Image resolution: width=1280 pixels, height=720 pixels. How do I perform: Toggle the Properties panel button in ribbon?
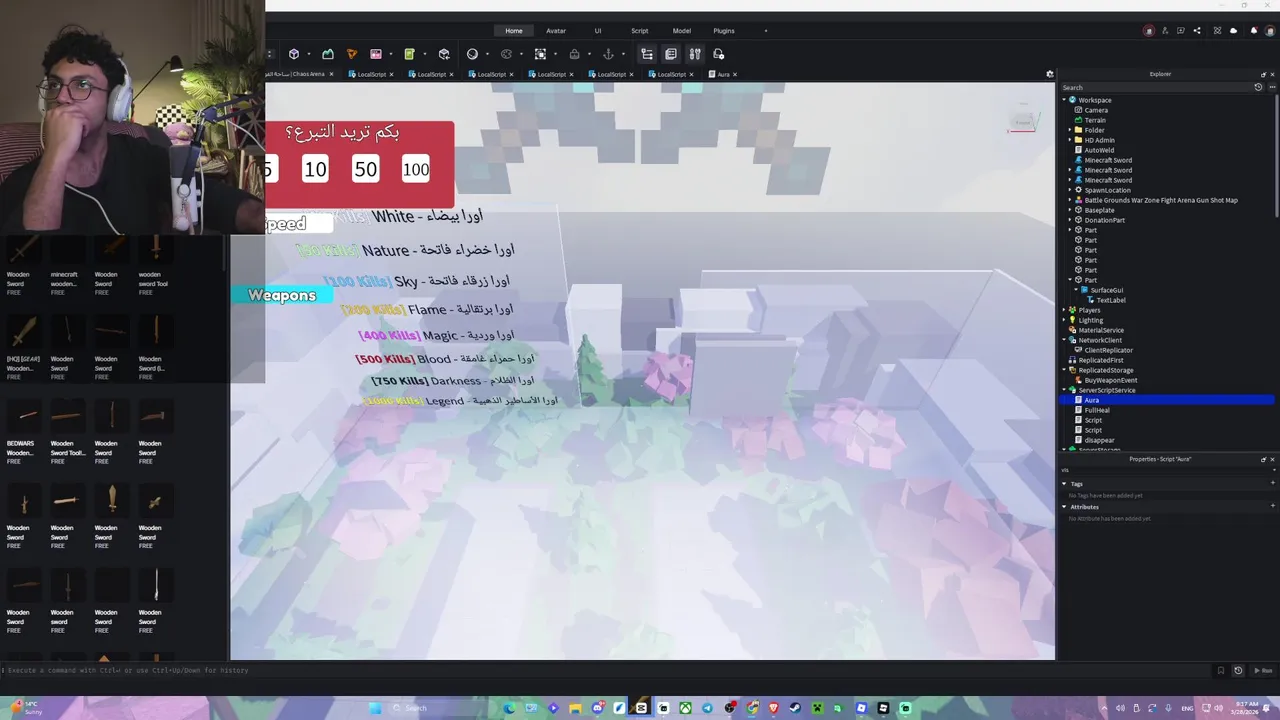pyautogui.click(x=671, y=54)
